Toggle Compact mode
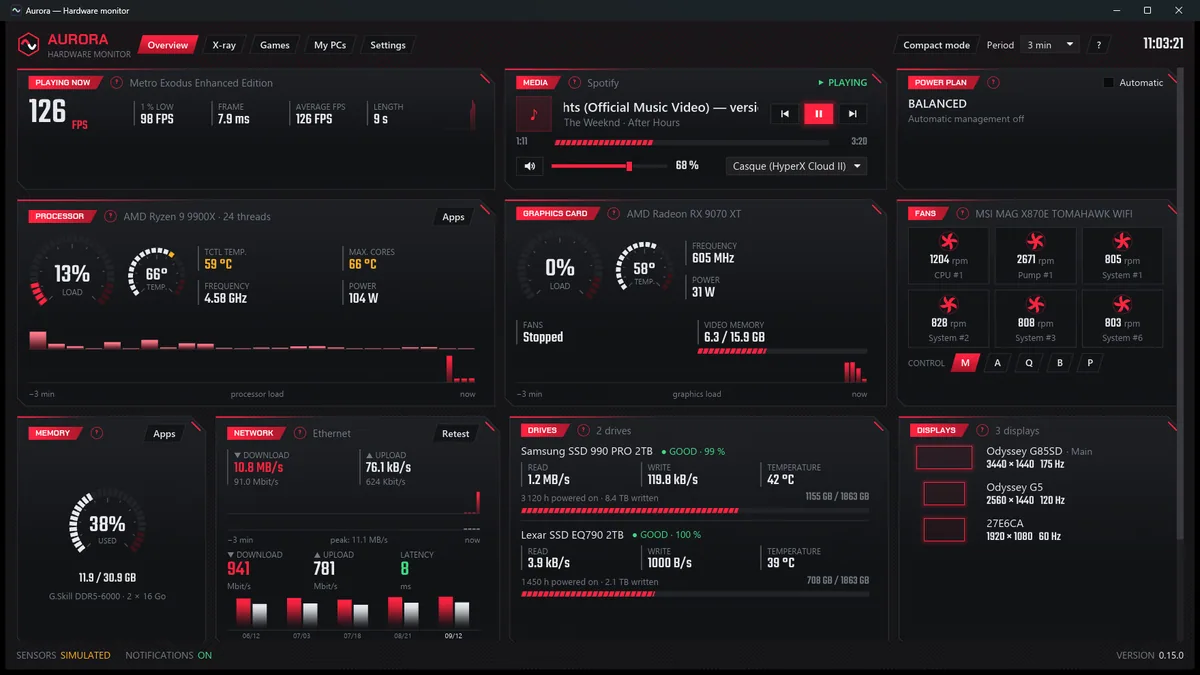The image size is (1200, 675). (x=936, y=45)
